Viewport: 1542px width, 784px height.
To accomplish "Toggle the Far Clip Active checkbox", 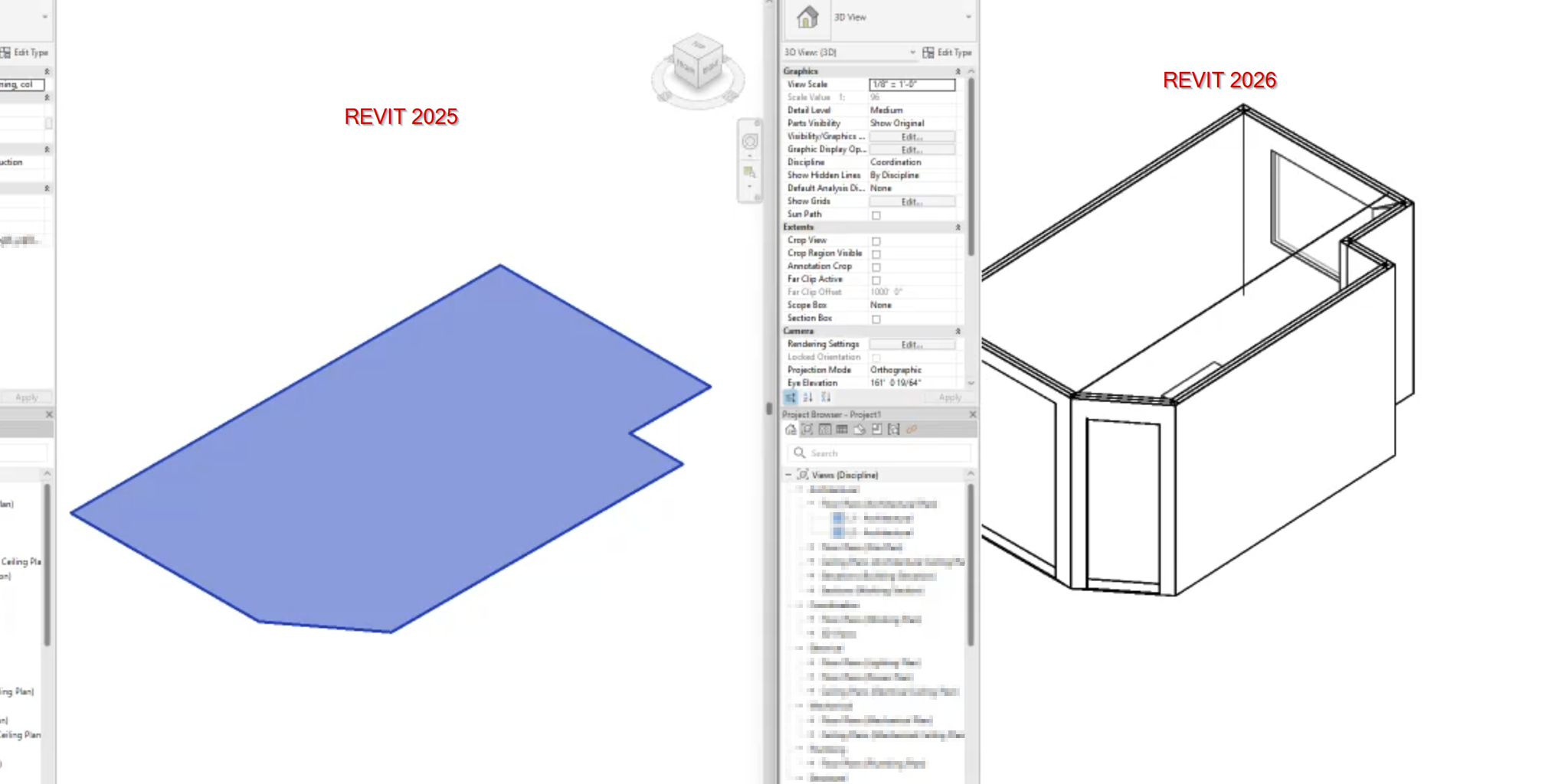I will 876,280.
